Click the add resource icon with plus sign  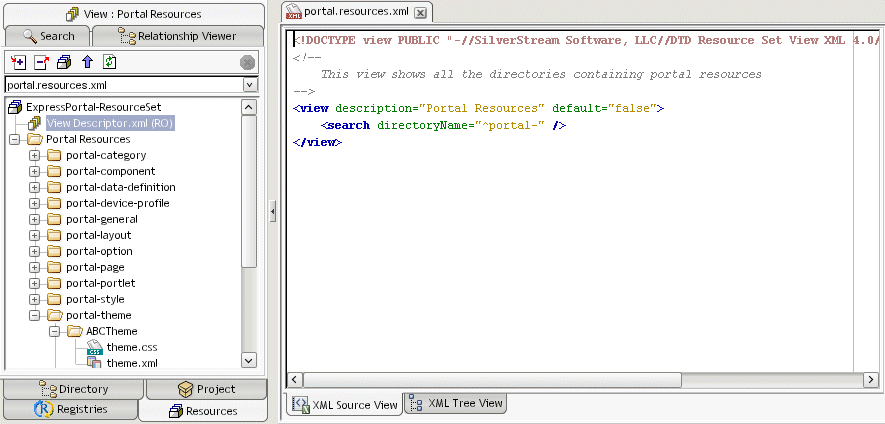pos(19,62)
